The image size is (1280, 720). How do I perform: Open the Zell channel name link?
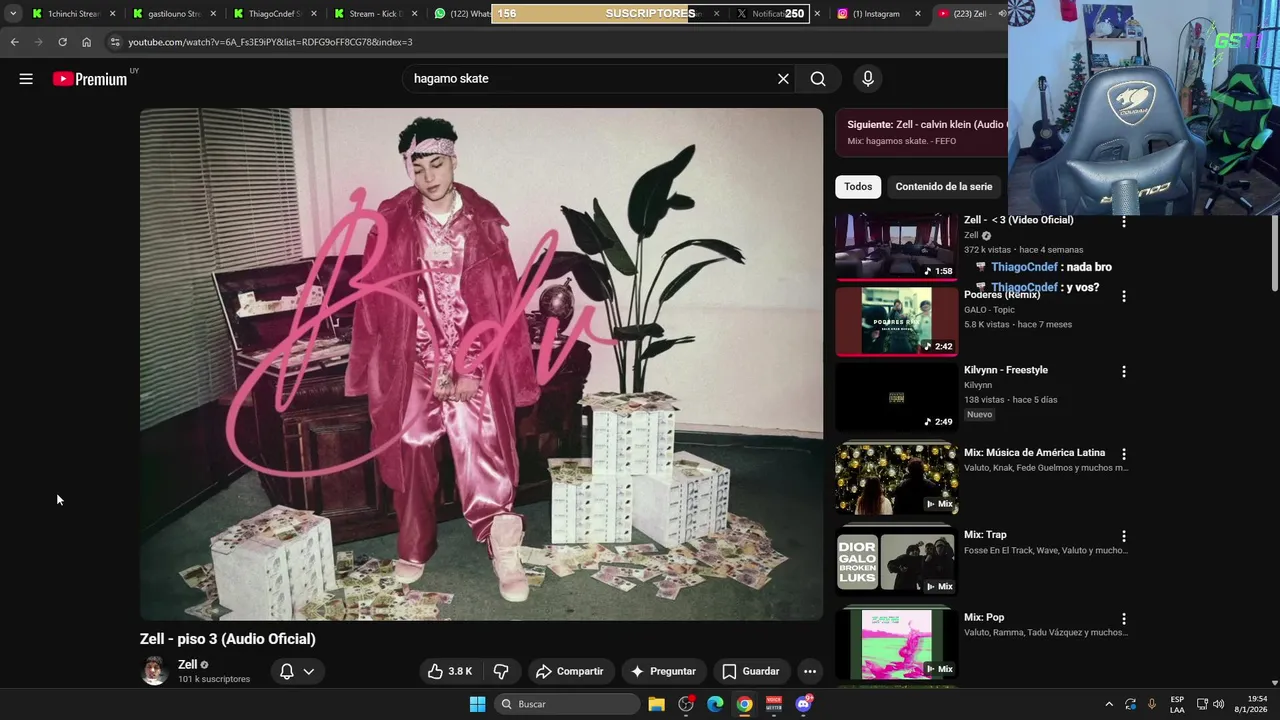tap(187, 664)
